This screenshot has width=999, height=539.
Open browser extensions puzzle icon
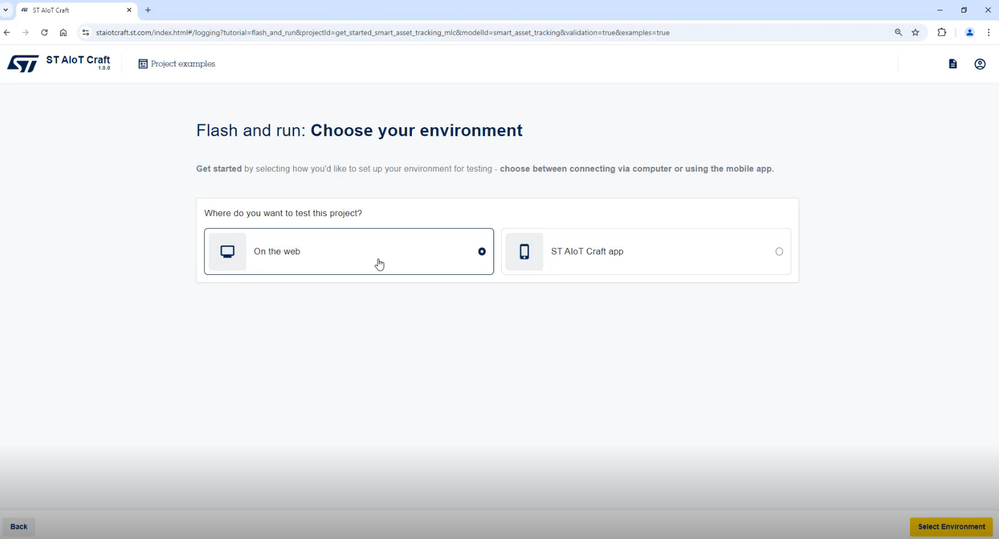[942, 32]
